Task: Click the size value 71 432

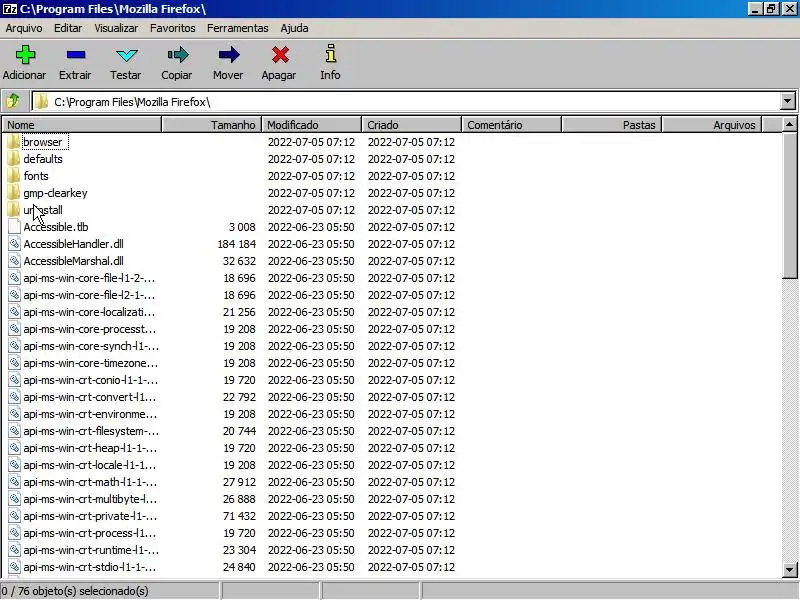Action: tap(239, 516)
